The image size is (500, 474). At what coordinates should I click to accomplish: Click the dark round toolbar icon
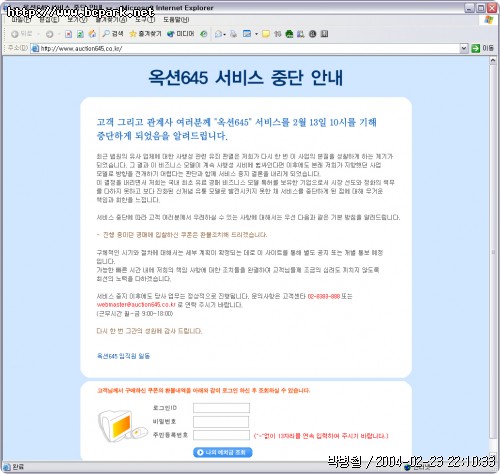[x=312, y=34]
